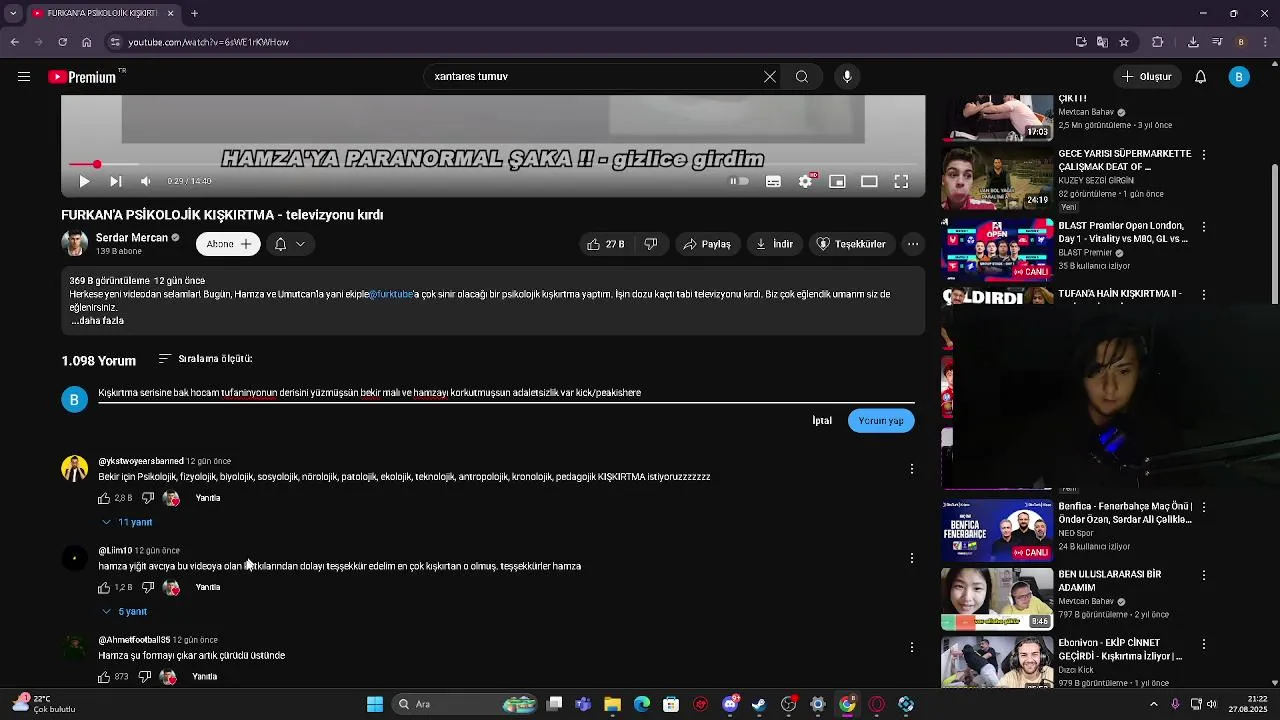
Task: Open Sıralama ölçütü sort dropdown
Action: coord(205,359)
